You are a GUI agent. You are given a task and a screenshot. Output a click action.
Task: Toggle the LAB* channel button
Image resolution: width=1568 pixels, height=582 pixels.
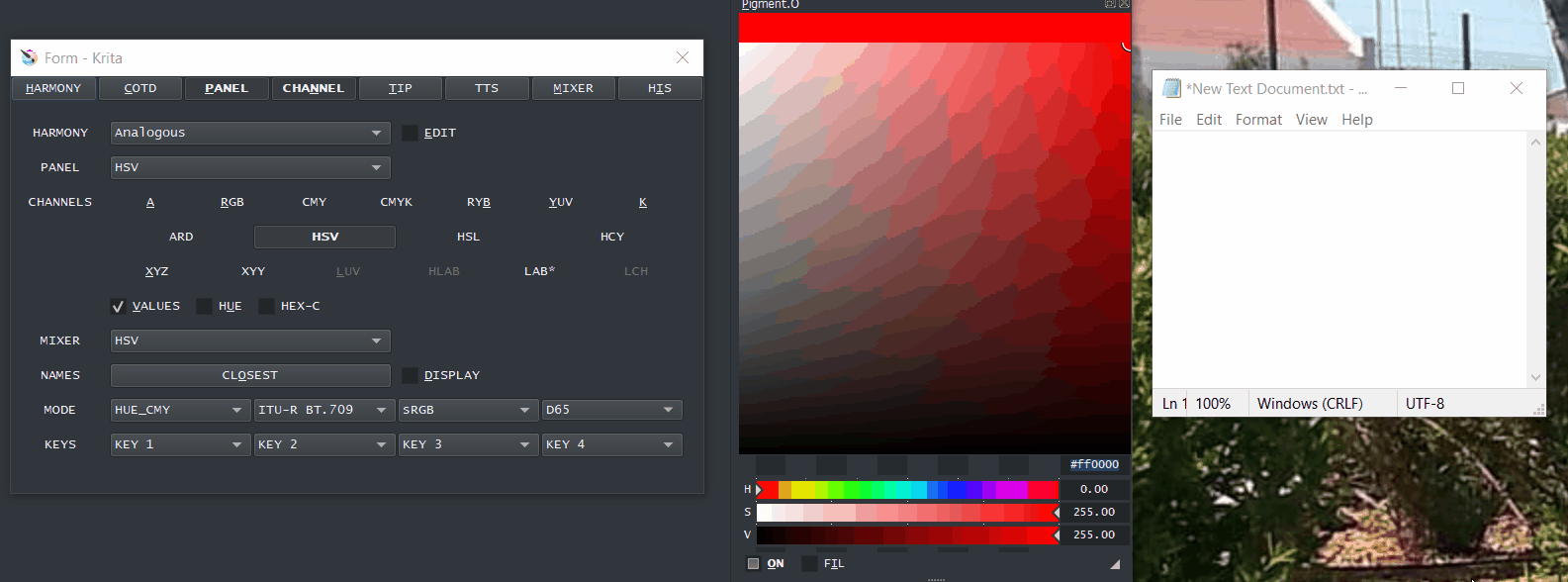click(540, 271)
